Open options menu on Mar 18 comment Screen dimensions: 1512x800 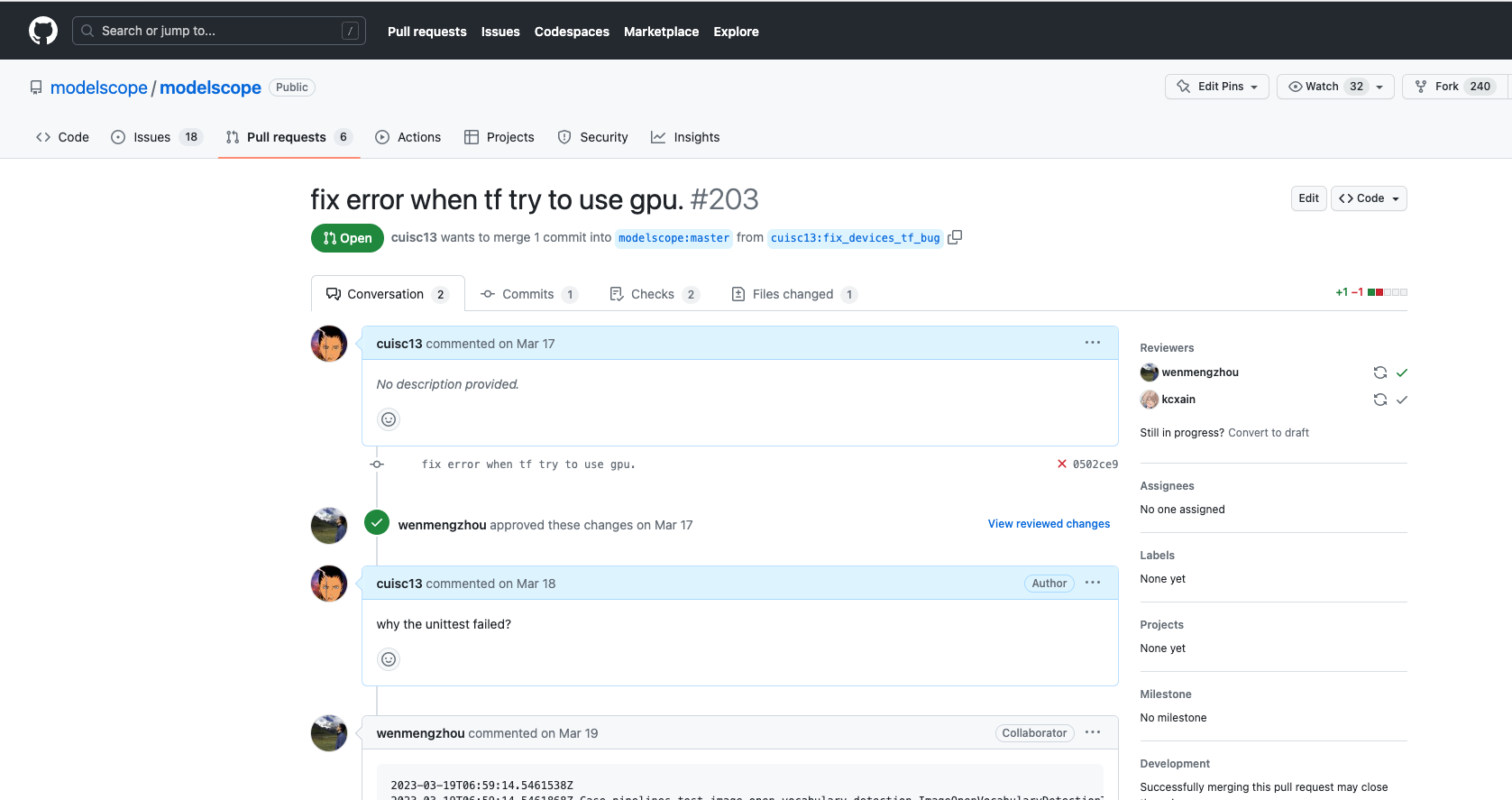(x=1093, y=583)
